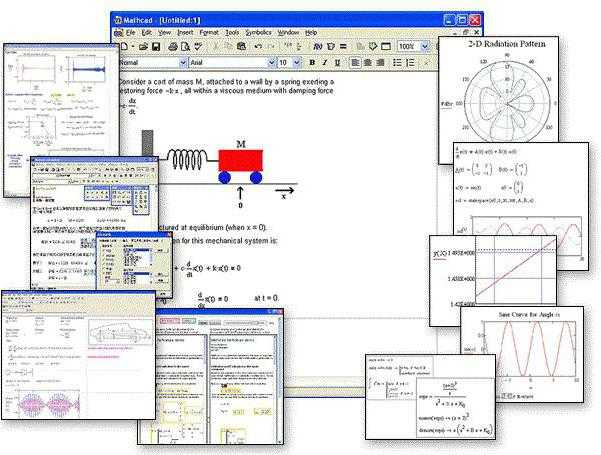Open the Format menu
This screenshot has width=601, height=455.
[x=209, y=33]
